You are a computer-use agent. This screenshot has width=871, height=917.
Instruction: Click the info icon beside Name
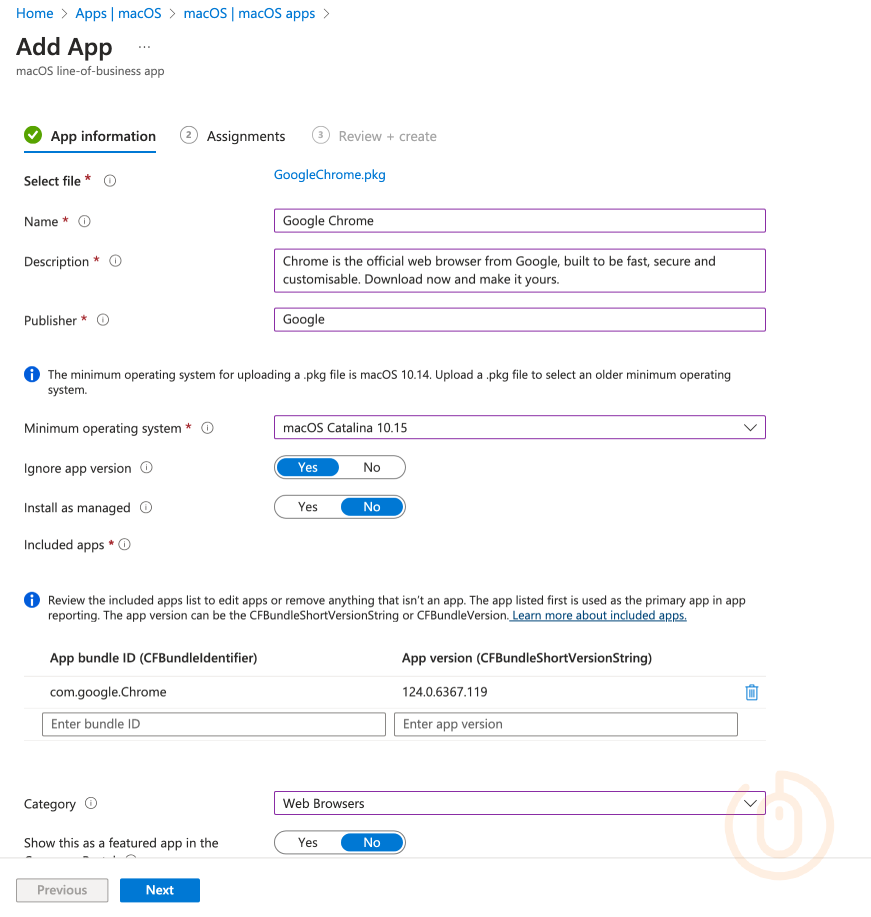[x=87, y=221]
